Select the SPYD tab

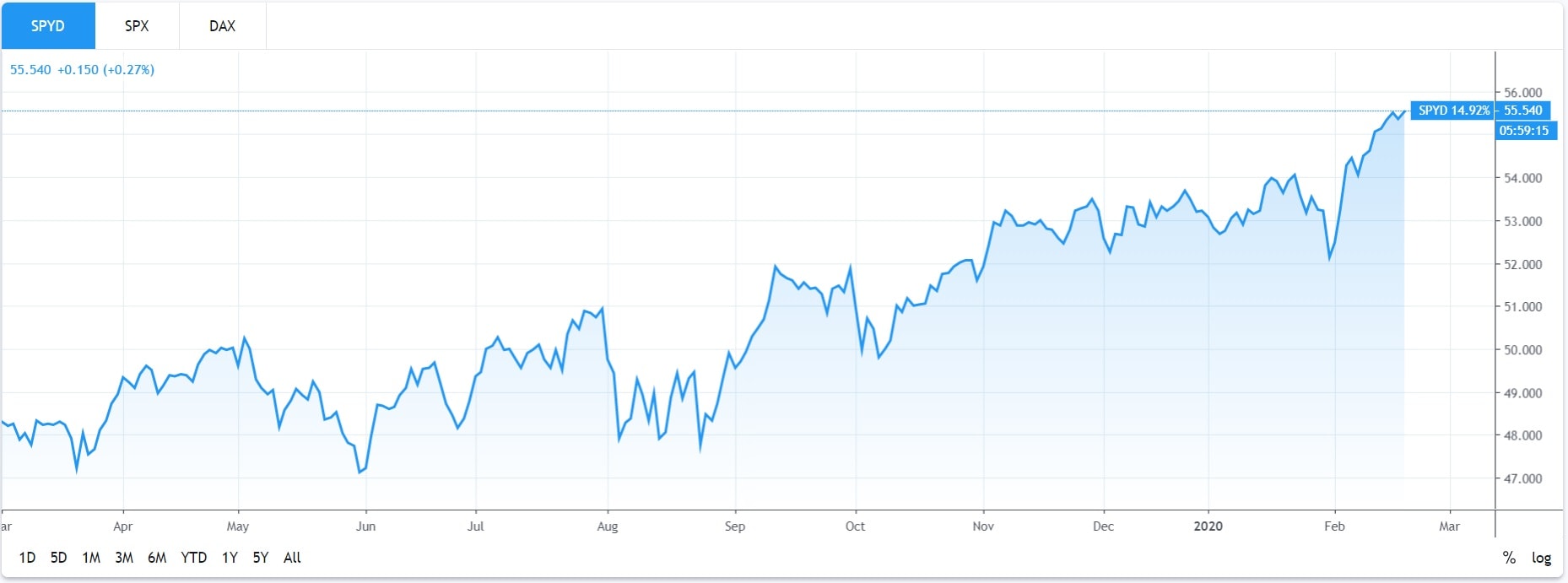point(48,26)
